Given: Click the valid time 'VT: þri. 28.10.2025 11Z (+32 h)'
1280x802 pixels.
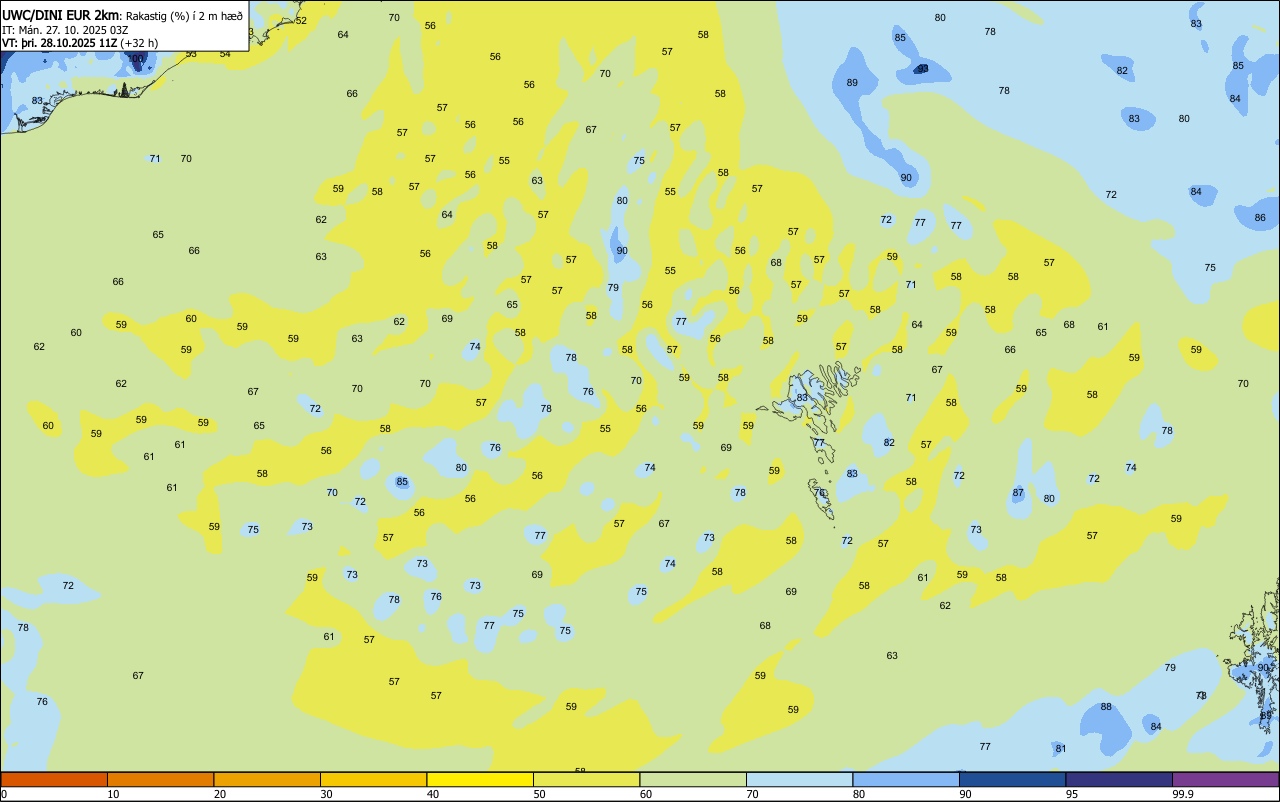Looking at the screenshot, I should (x=80, y=43).
